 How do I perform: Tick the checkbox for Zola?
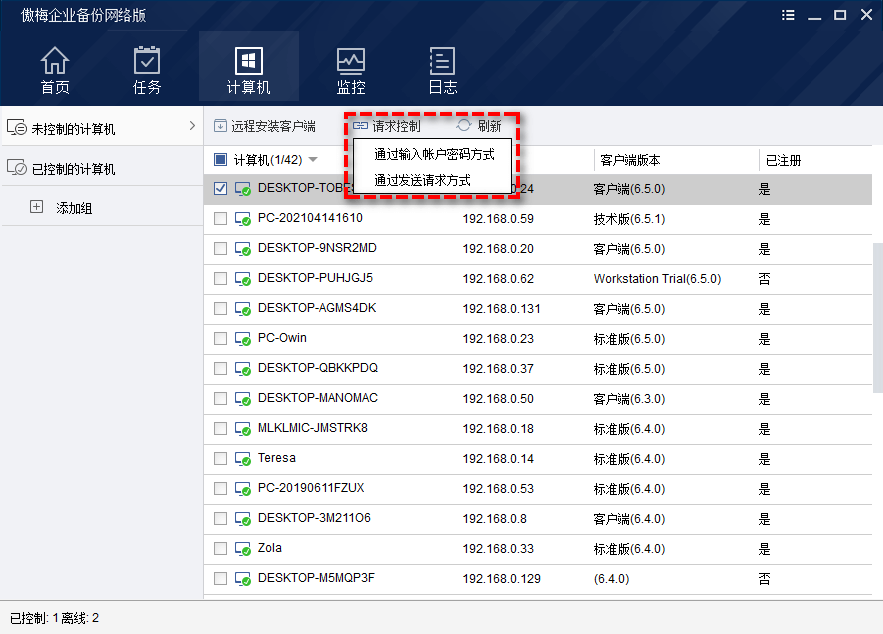pos(220,549)
